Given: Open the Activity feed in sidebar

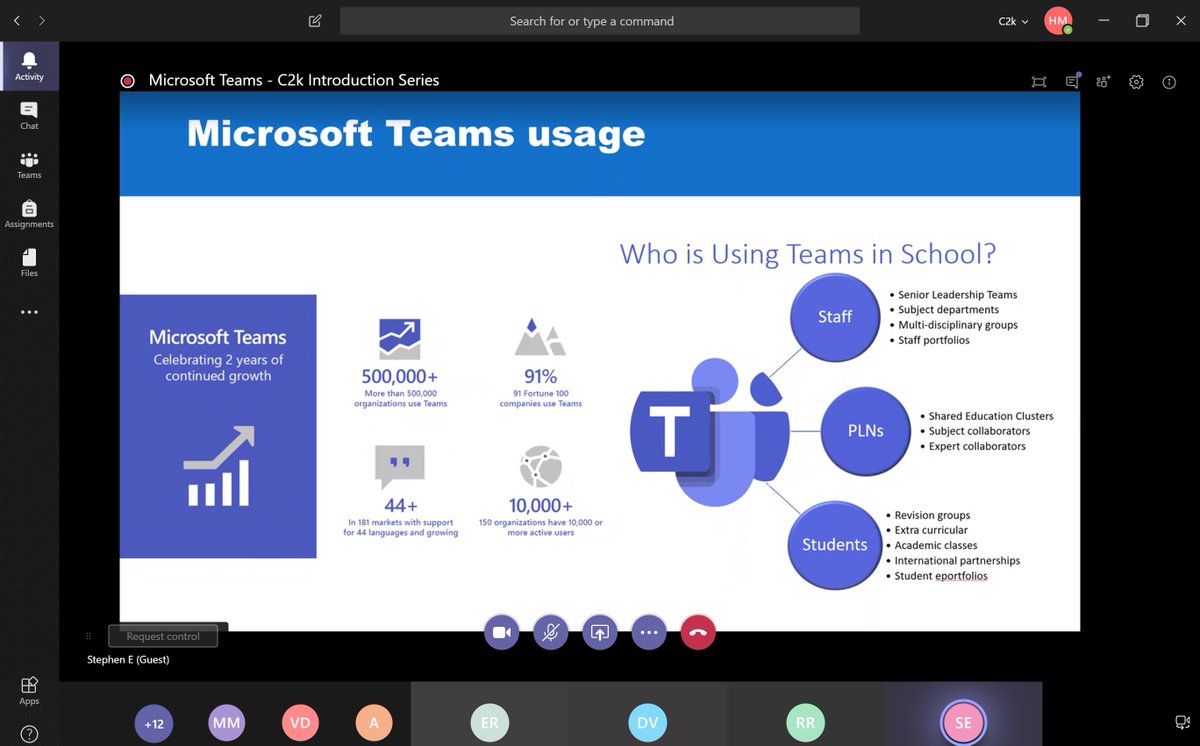Looking at the screenshot, I should tap(29, 65).
